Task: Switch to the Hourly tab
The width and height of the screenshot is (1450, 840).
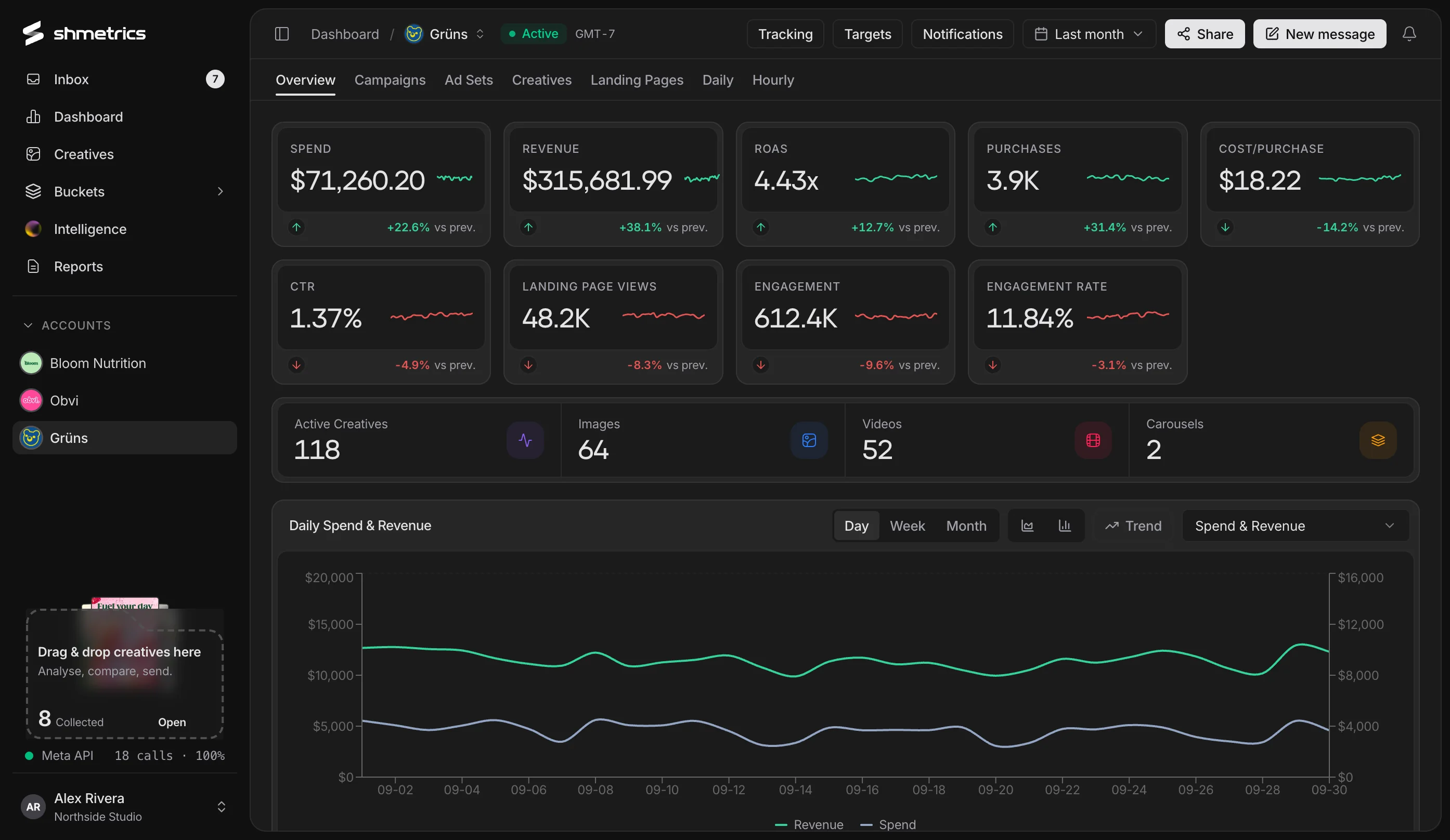Action: tap(773, 80)
